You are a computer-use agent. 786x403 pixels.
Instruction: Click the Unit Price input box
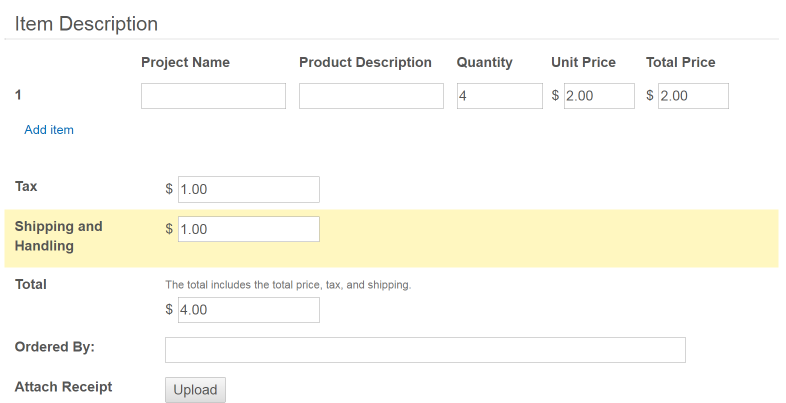(x=598, y=96)
